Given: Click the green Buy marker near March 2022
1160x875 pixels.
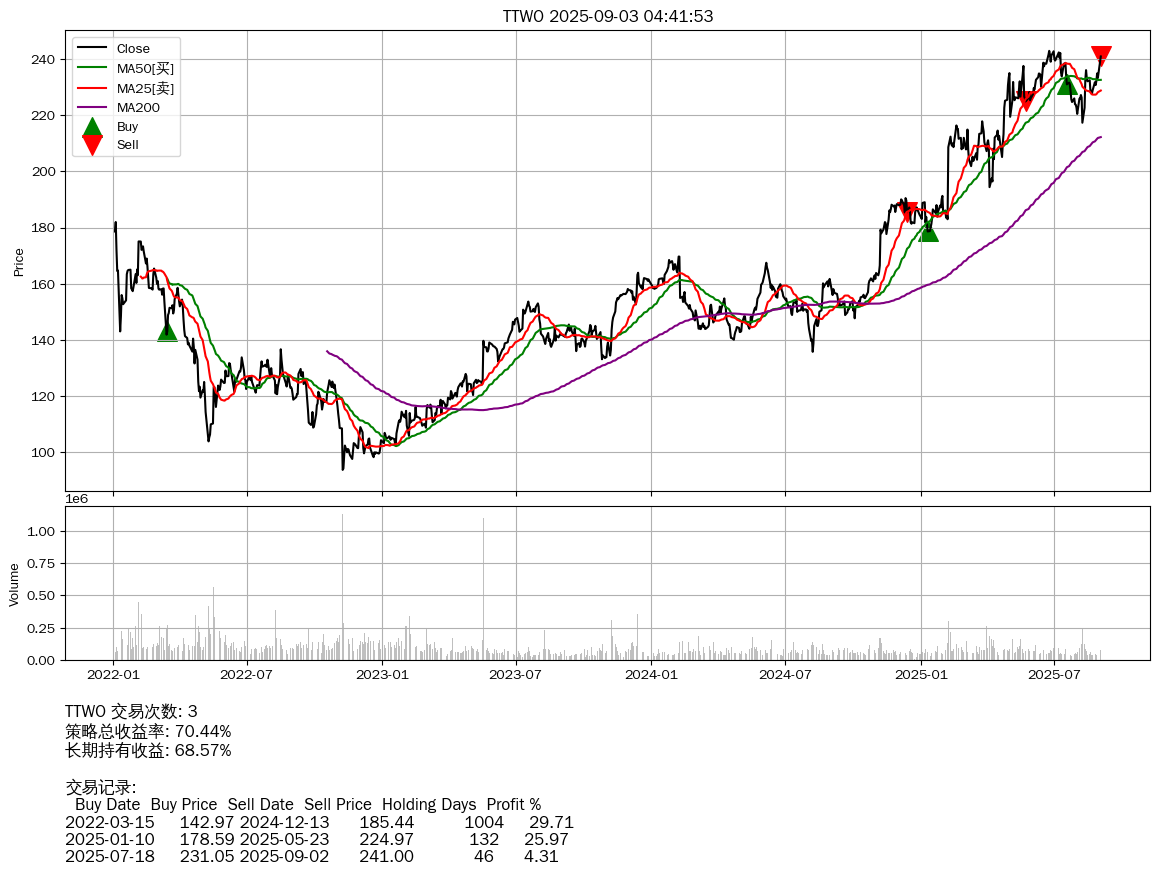Looking at the screenshot, I should [167, 331].
